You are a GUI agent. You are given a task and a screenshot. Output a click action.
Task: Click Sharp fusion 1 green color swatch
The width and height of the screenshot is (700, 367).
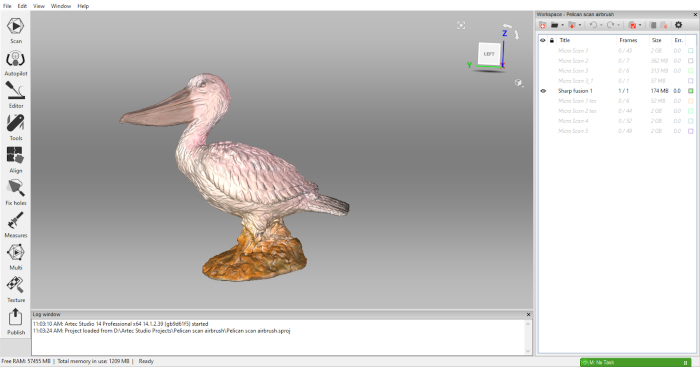pos(691,91)
